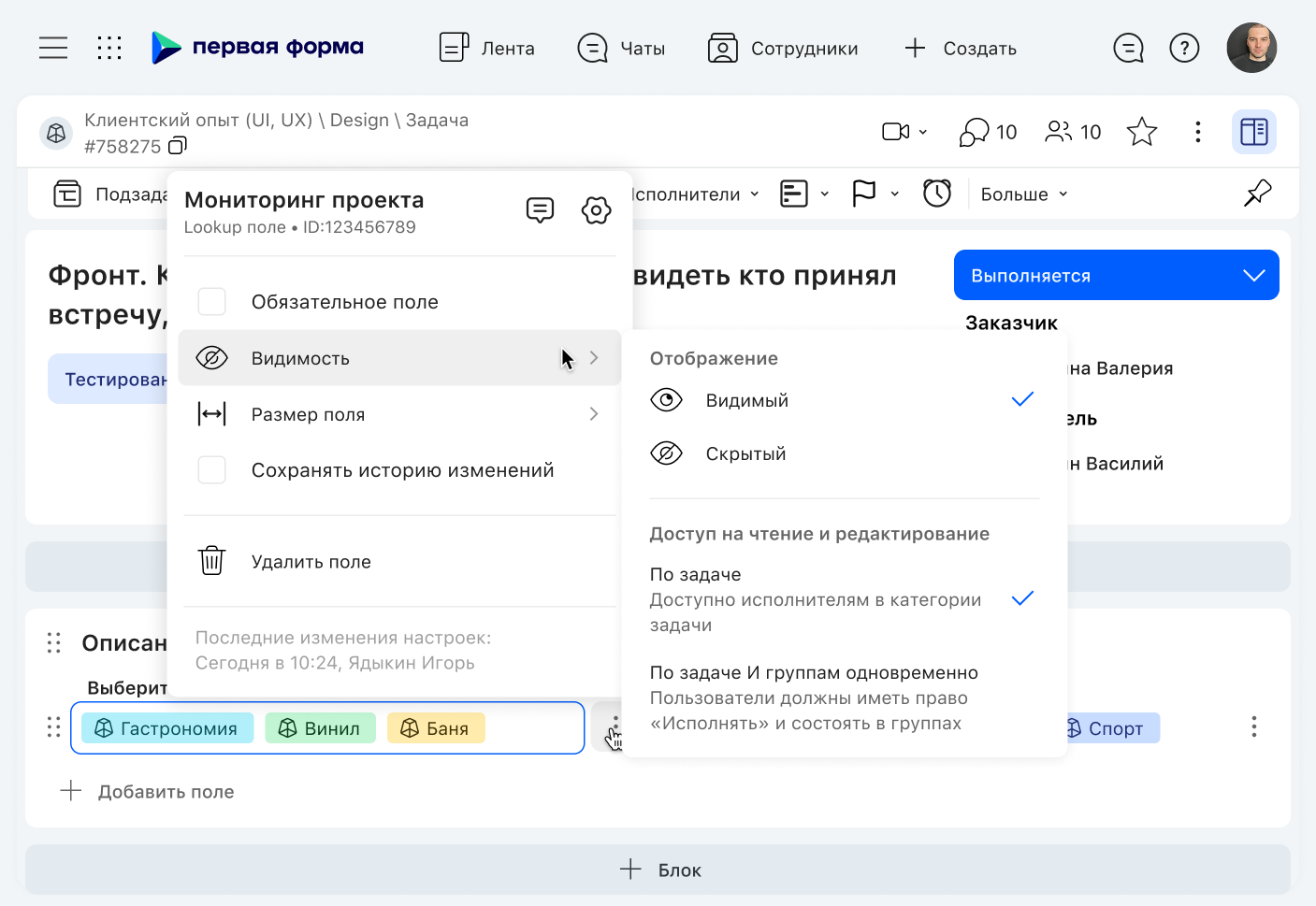This screenshot has width=1316, height=906.
Task: Set a reminder using the alarm clock icon
Action: (x=937, y=193)
